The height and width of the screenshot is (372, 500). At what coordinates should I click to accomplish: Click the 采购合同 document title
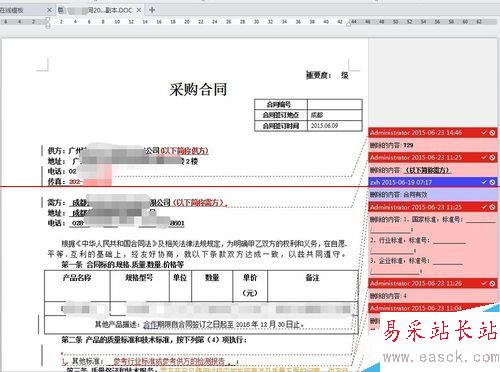[198, 89]
